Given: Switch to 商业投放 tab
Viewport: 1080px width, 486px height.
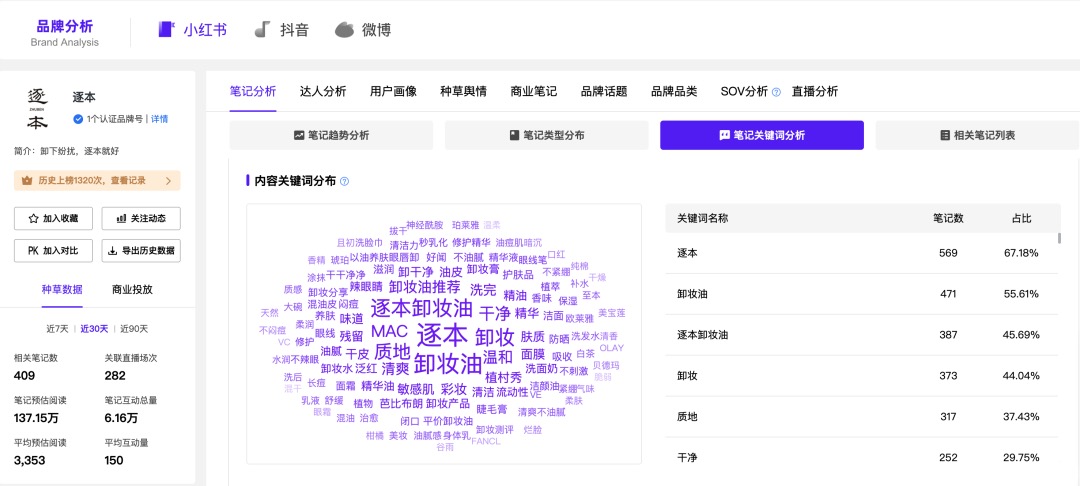Looking at the screenshot, I should pyautogui.click(x=132, y=289).
